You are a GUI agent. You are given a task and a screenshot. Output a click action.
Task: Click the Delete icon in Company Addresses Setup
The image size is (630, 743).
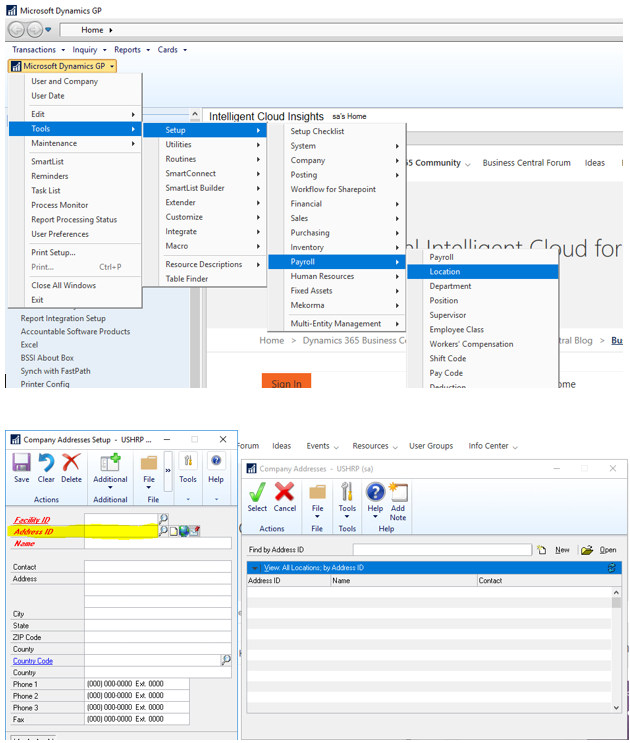71,462
